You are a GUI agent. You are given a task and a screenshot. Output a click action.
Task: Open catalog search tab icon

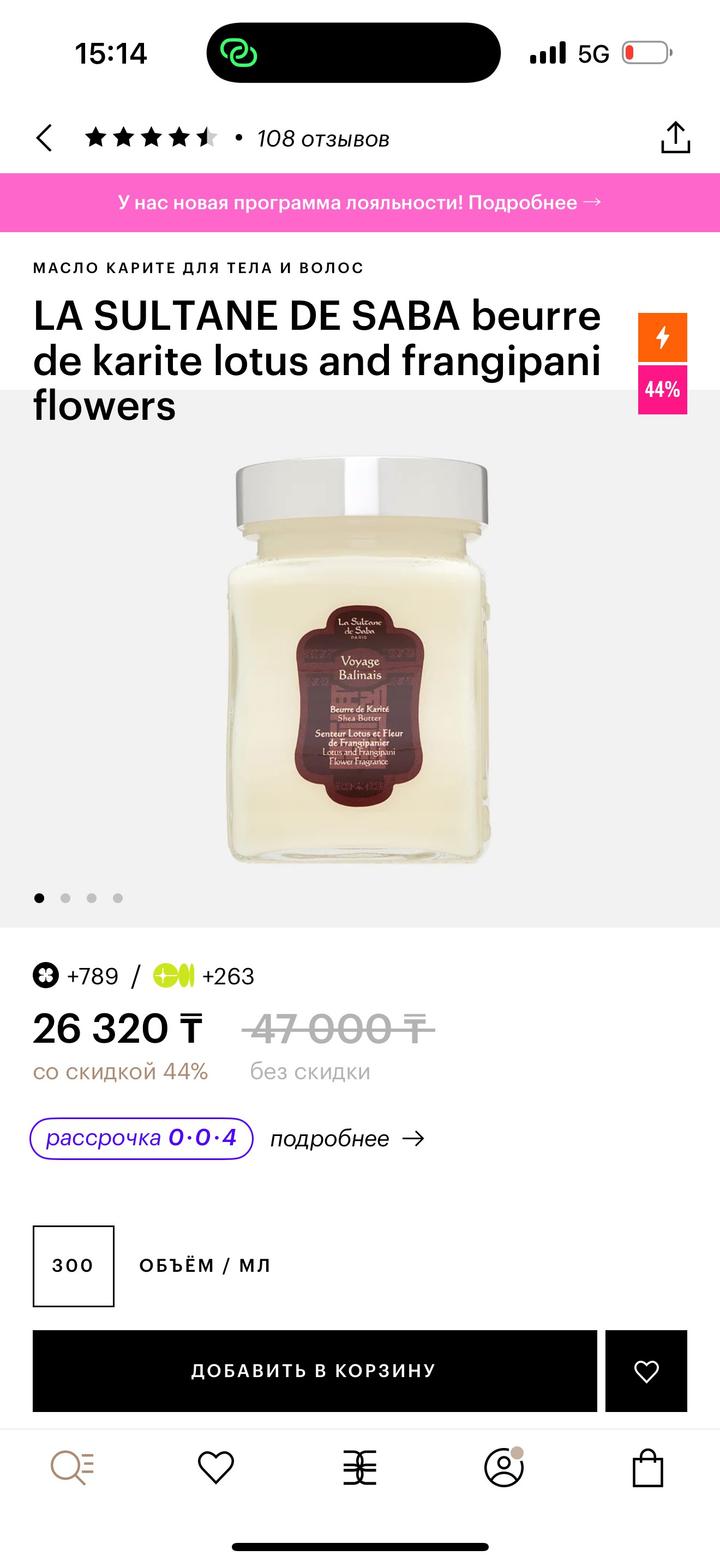[72, 1467]
